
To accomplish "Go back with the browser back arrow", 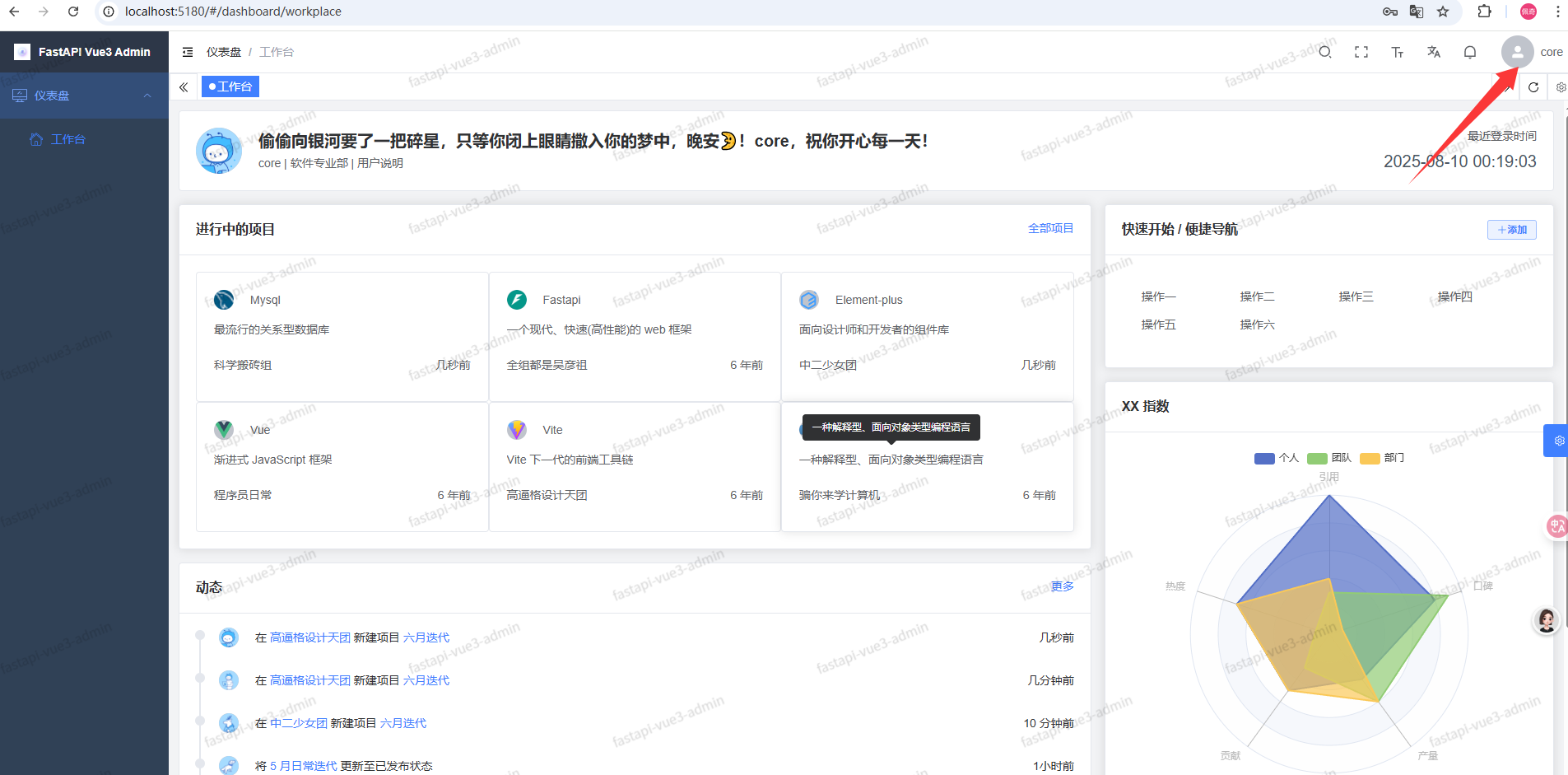I will point(14,12).
